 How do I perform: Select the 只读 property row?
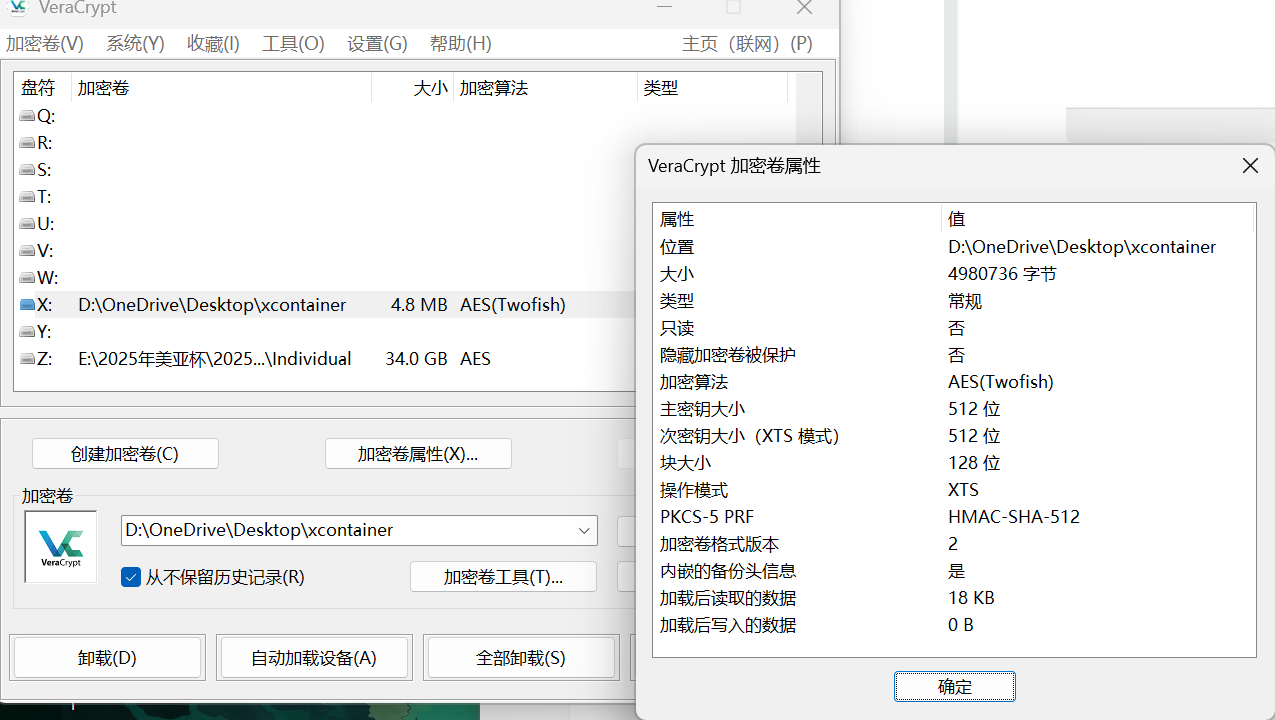[955, 328]
